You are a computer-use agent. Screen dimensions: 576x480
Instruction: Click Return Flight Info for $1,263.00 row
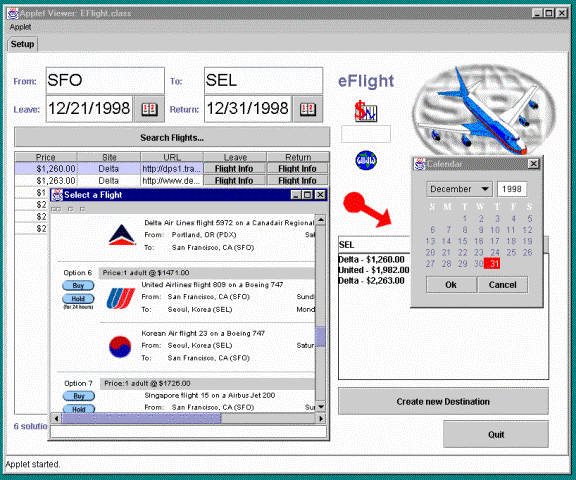pyautogui.click(x=297, y=181)
